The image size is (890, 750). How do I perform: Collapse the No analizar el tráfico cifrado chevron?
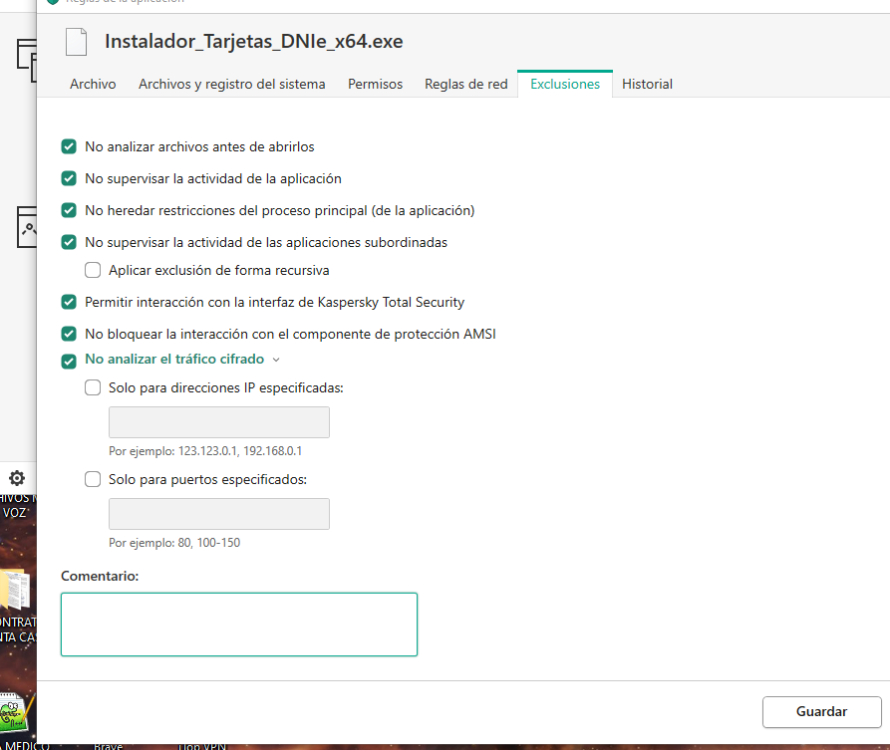(276, 359)
